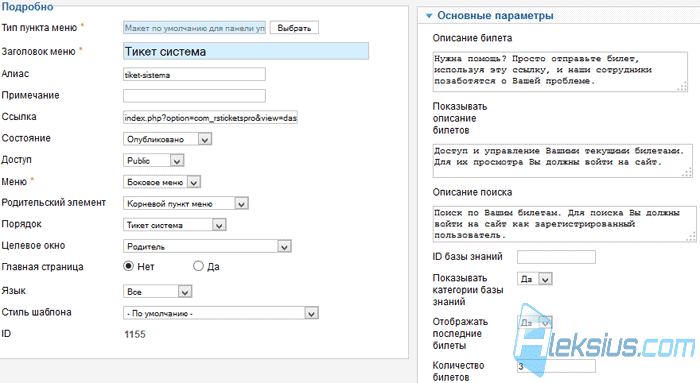Click the empty Примечание field
The image size is (700, 383).
[x=194, y=96]
